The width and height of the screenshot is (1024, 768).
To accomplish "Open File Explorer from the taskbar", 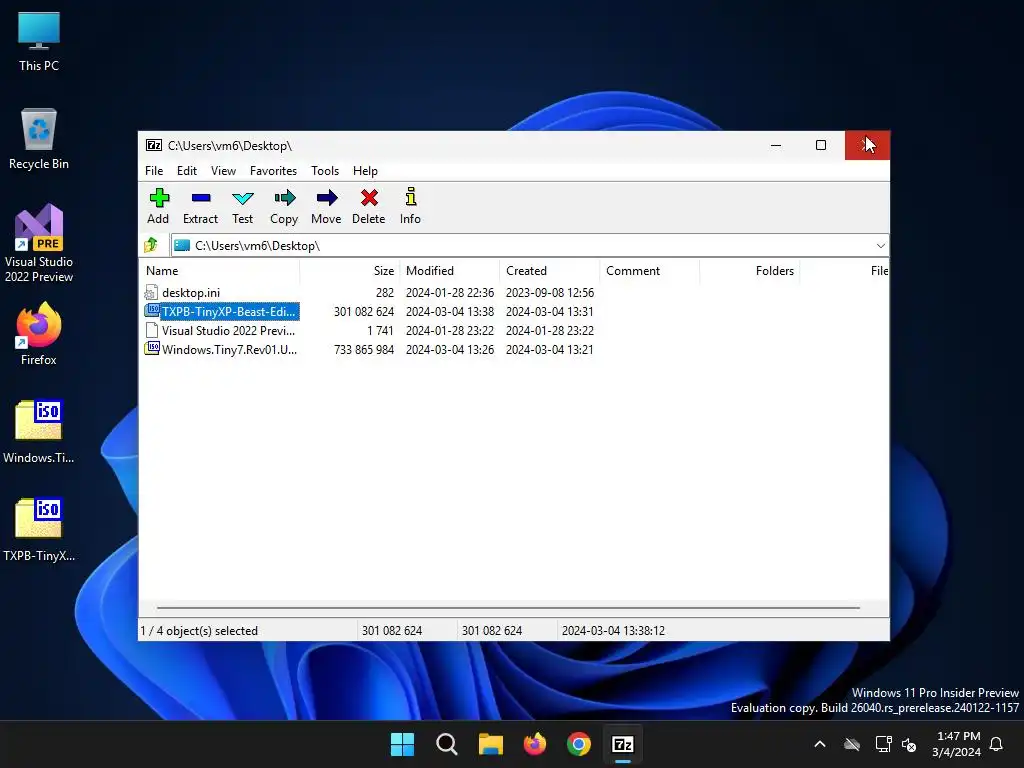I will coord(490,744).
